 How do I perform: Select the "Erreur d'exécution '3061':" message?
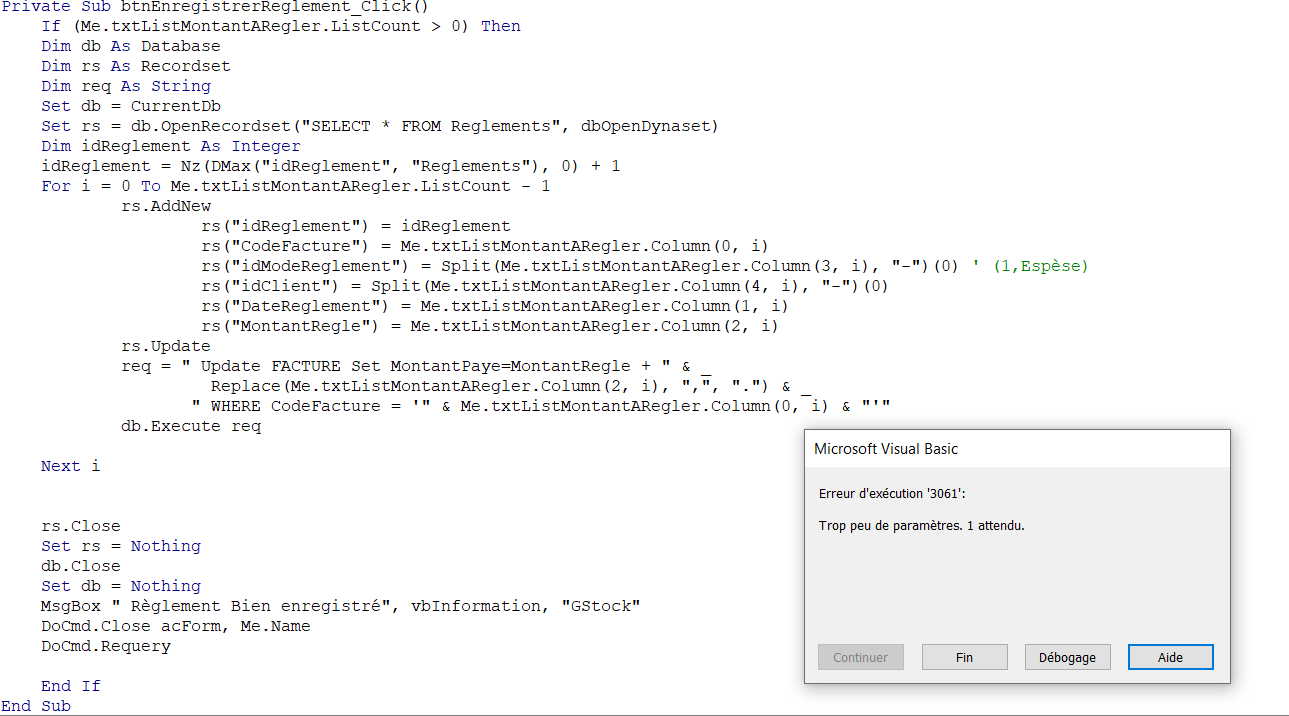(893, 493)
